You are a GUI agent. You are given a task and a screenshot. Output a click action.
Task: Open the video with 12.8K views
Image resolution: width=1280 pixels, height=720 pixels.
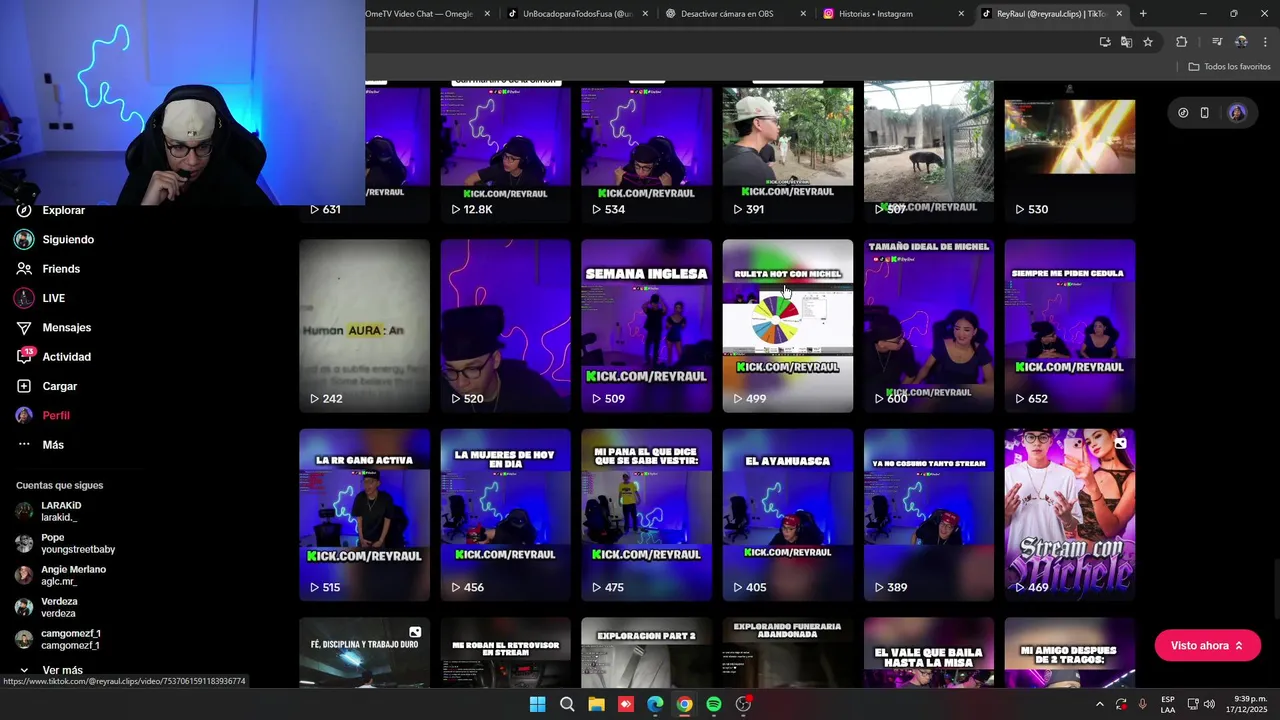coord(505,152)
